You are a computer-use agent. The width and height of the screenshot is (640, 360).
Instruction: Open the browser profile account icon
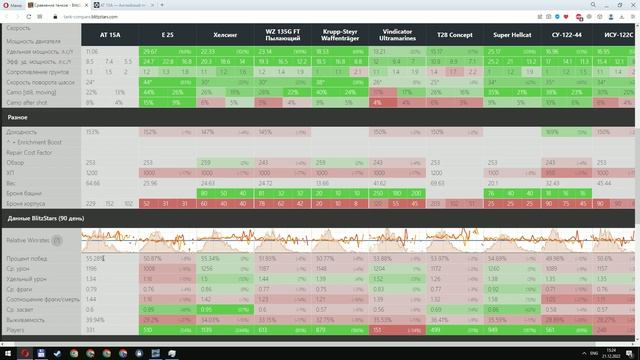pyautogui.click(x=611, y=17)
